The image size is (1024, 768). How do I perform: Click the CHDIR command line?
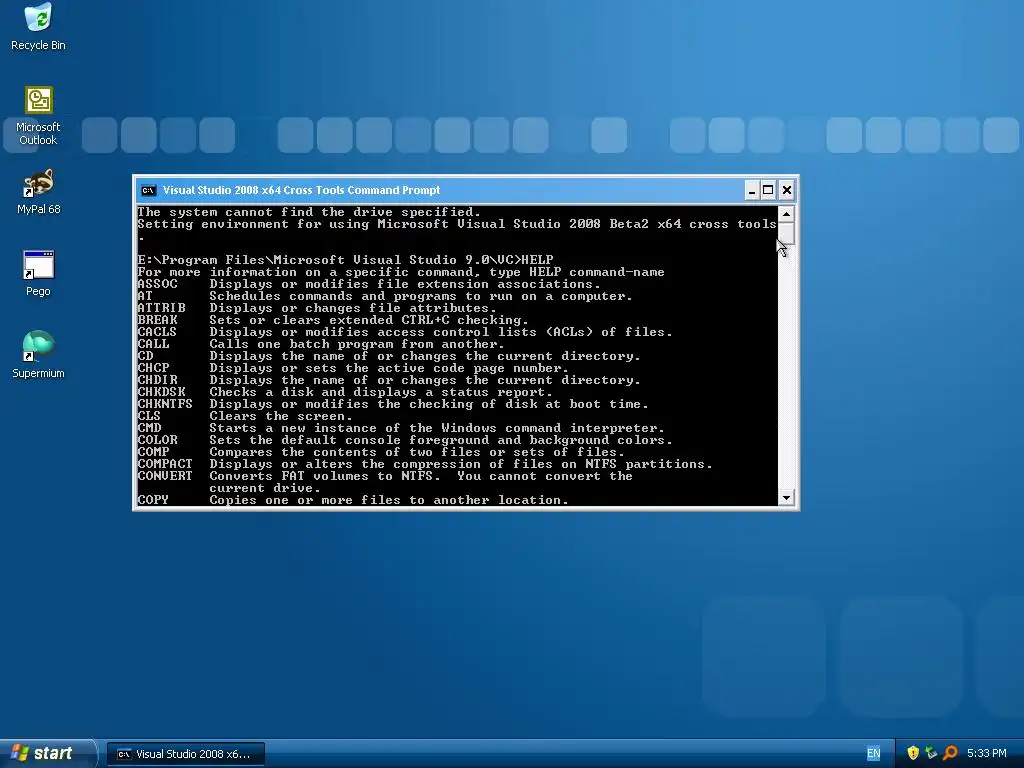[389, 380]
